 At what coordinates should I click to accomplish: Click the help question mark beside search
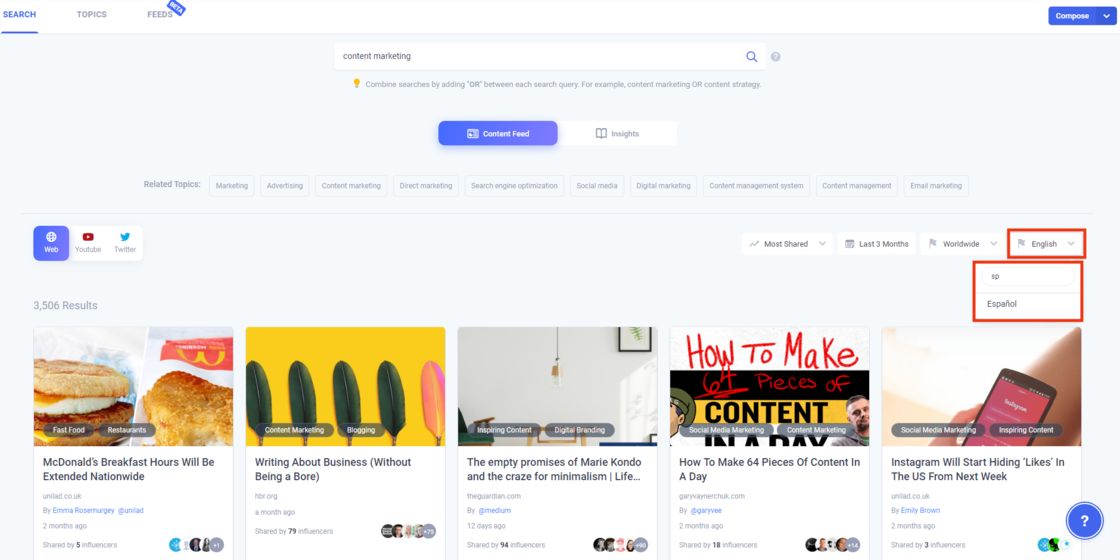776,57
